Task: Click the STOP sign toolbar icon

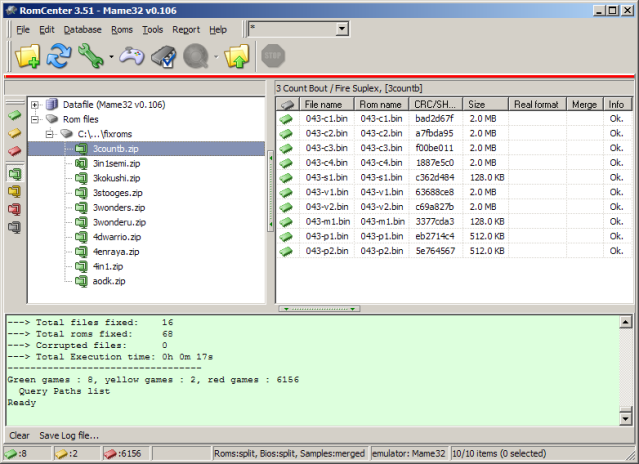Action: tap(273, 56)
